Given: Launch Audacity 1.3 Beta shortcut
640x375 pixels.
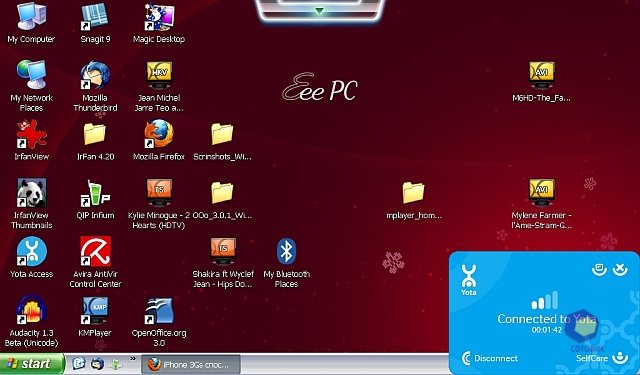Looking at the screenshot, I should pos(31,321).
